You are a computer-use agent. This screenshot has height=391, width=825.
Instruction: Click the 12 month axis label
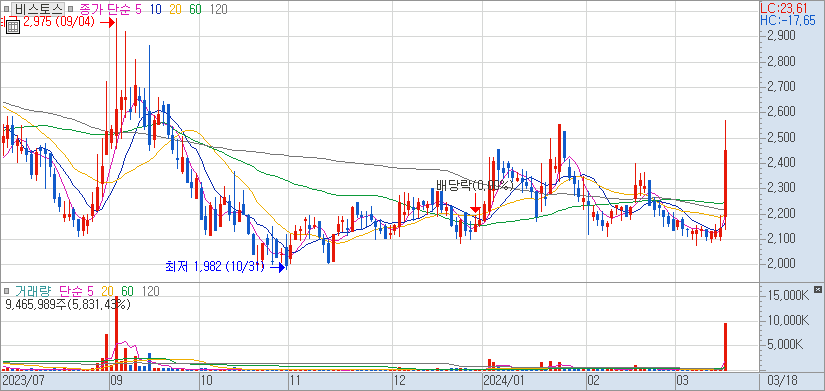tap(400, 380)
